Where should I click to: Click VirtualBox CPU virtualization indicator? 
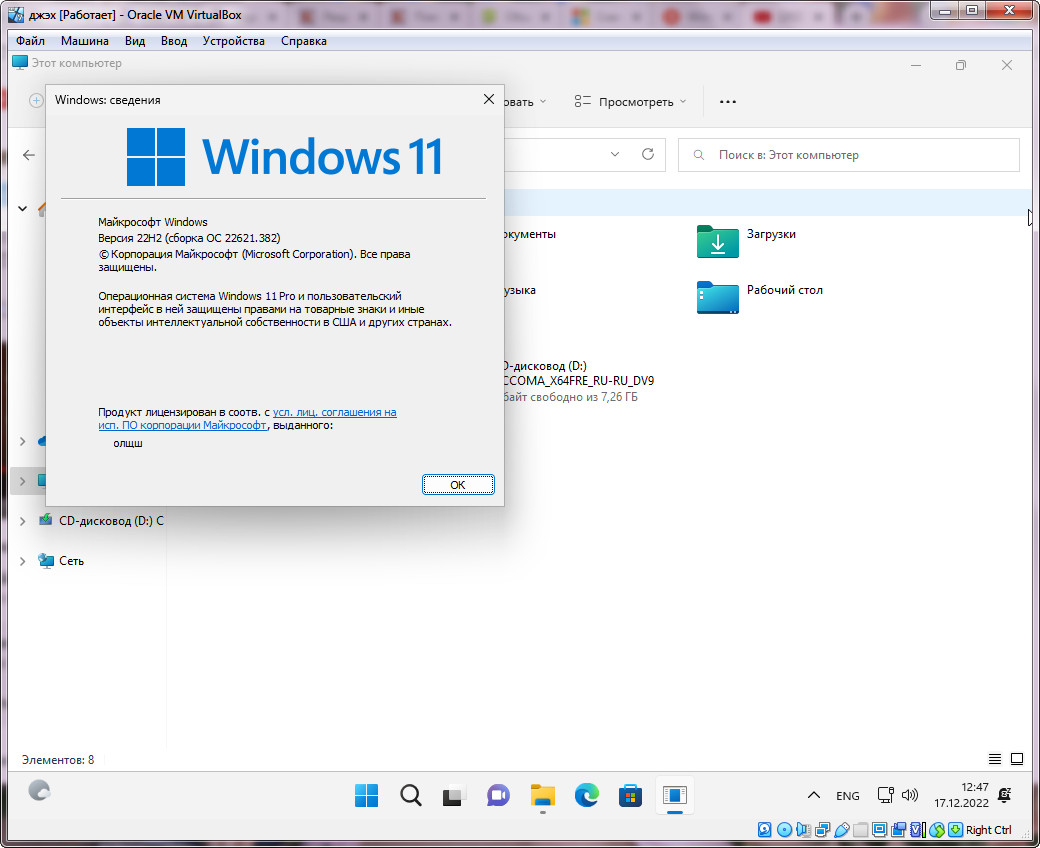(917, 829)
